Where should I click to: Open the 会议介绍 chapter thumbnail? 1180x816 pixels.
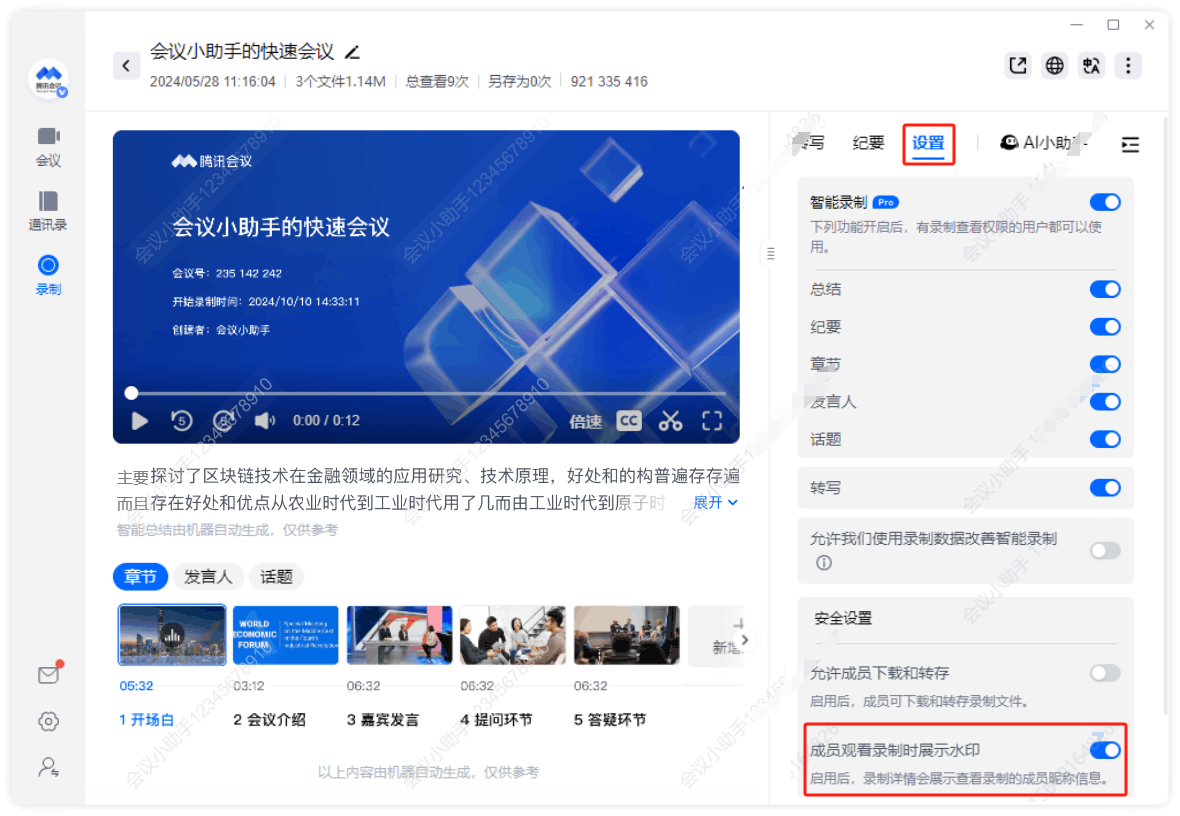point(286,635)
